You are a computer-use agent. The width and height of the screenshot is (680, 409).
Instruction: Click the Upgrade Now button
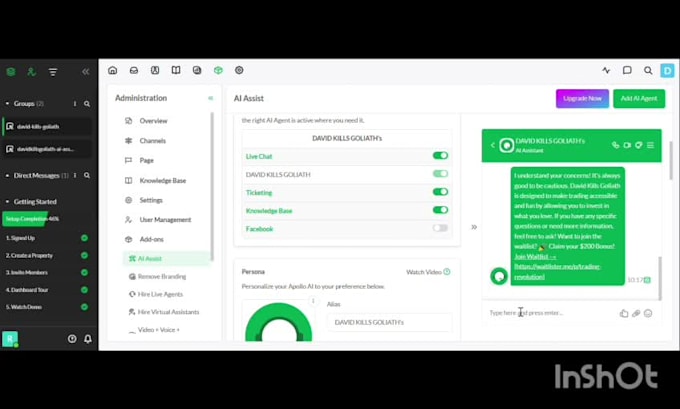[x=582, y=98]
